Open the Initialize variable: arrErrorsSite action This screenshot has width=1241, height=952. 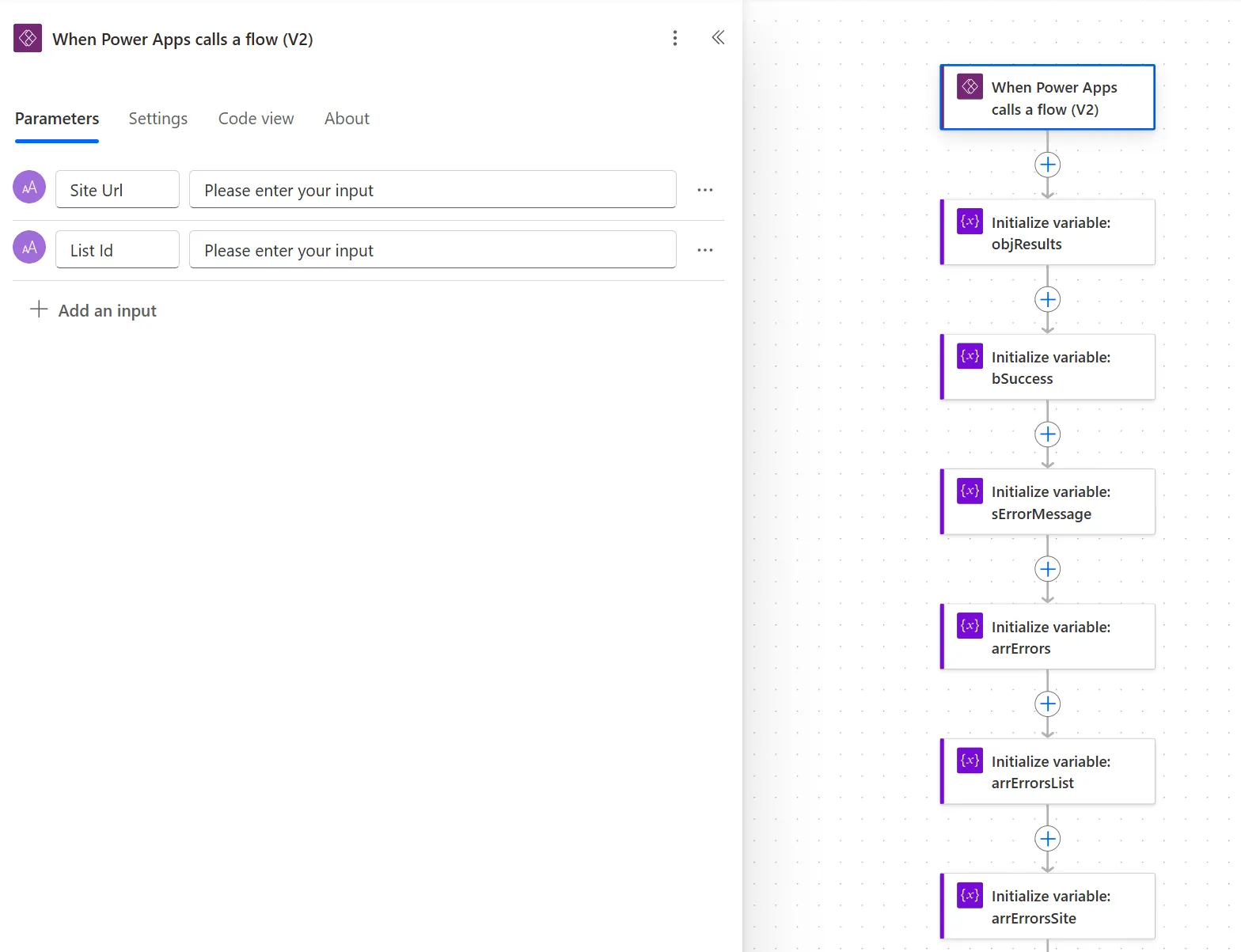(1048, 906)
